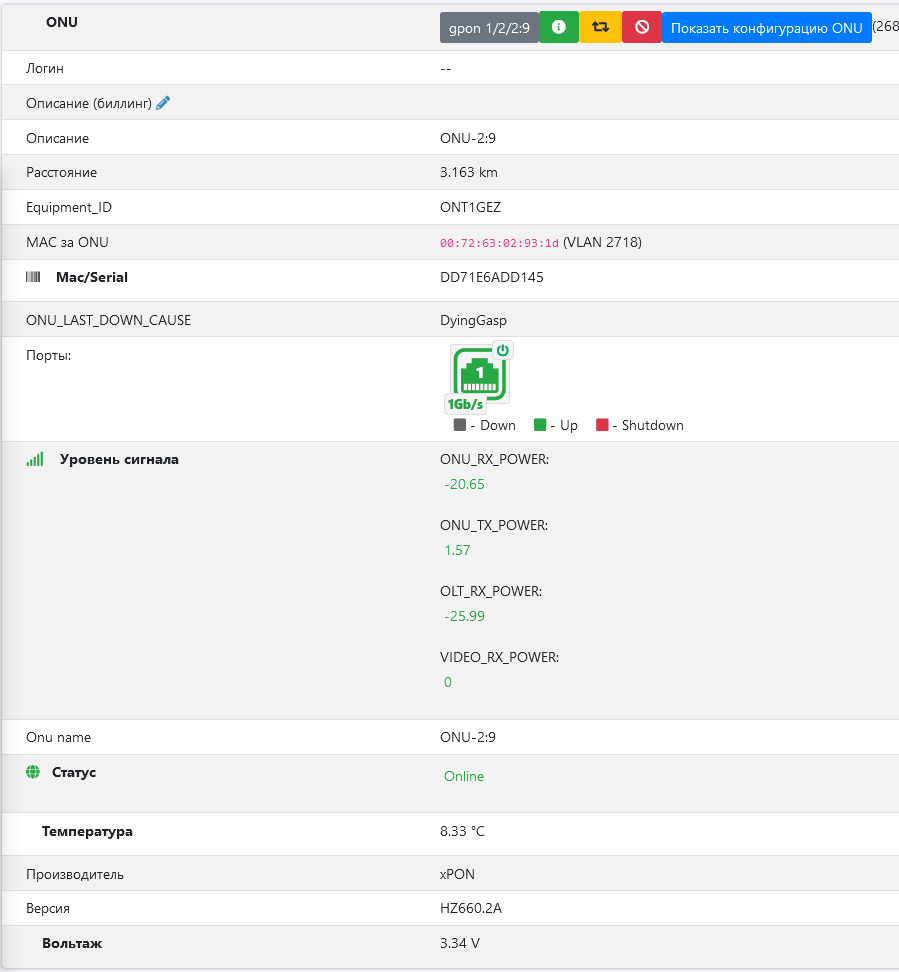Viewport: 899px width, 972px height.
Task: Click the gray Down legend swatch
Action: [x=460, y=425]
